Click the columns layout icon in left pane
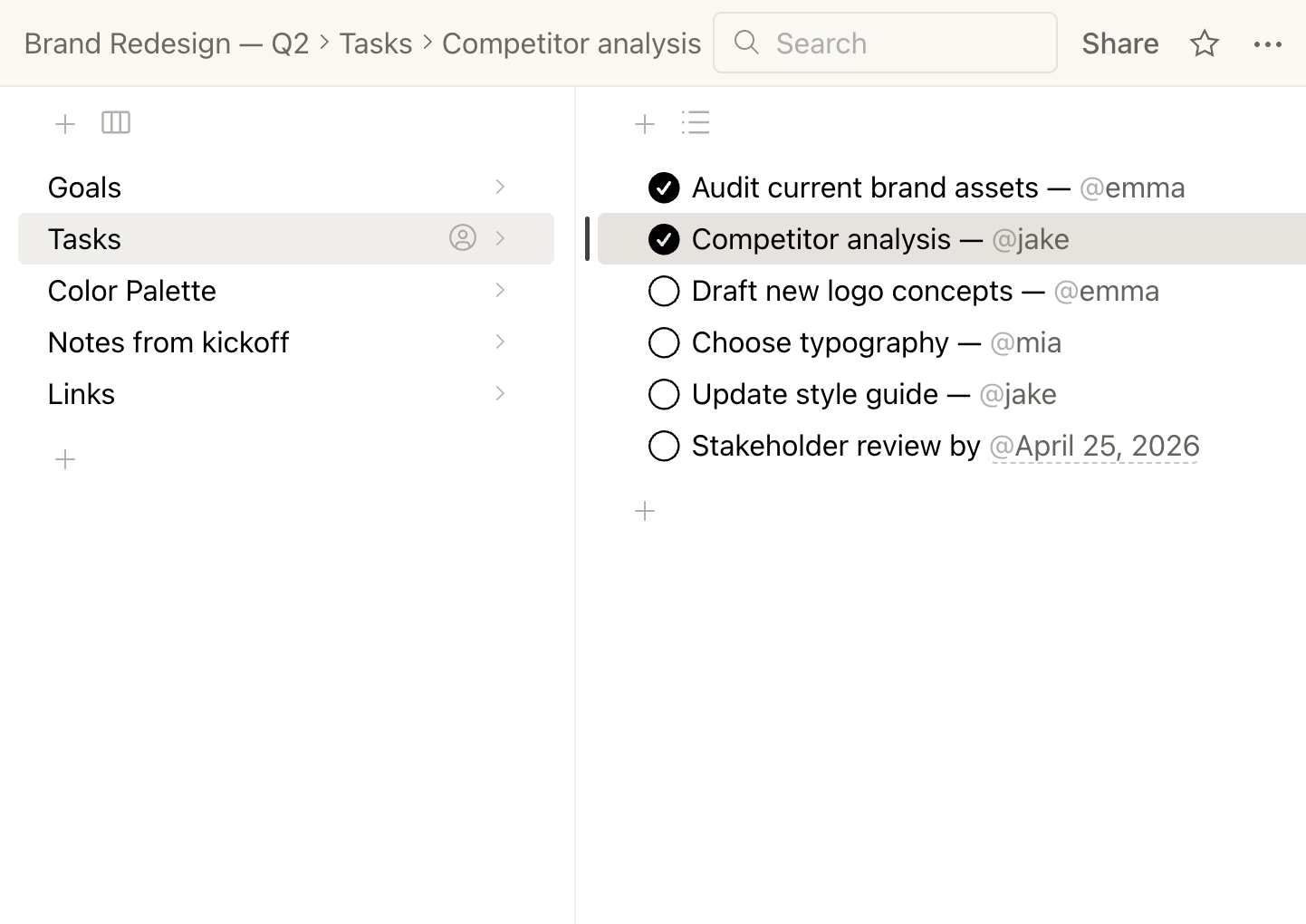This screenshot has width=1306, height=924. pyautogui.click(x=116, y=122)
